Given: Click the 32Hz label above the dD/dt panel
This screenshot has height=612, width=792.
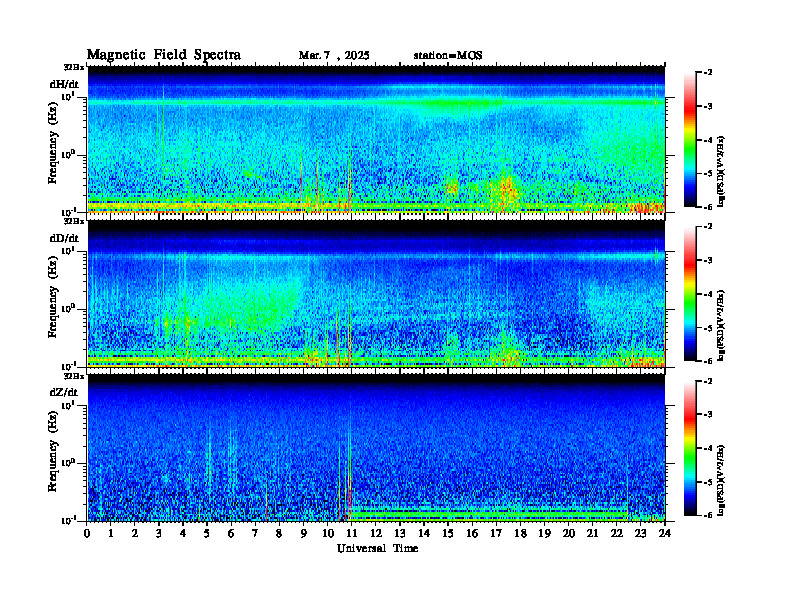Looking at the screenshot, I should coord(74,221).
